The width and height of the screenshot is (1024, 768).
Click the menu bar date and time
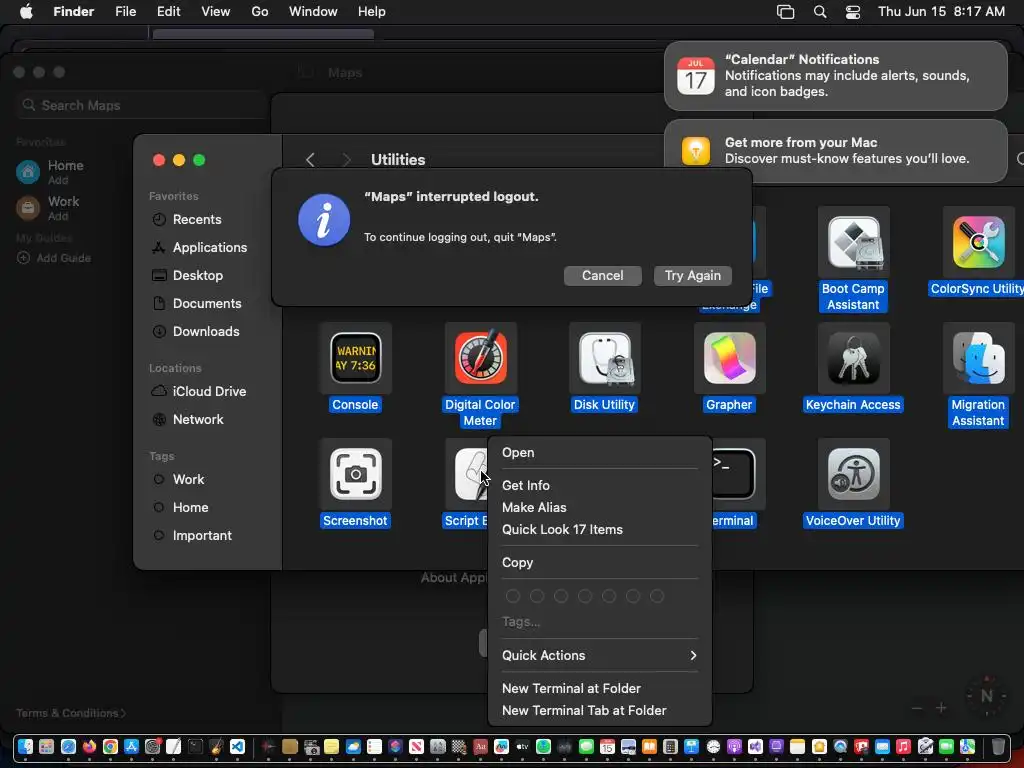941,12
